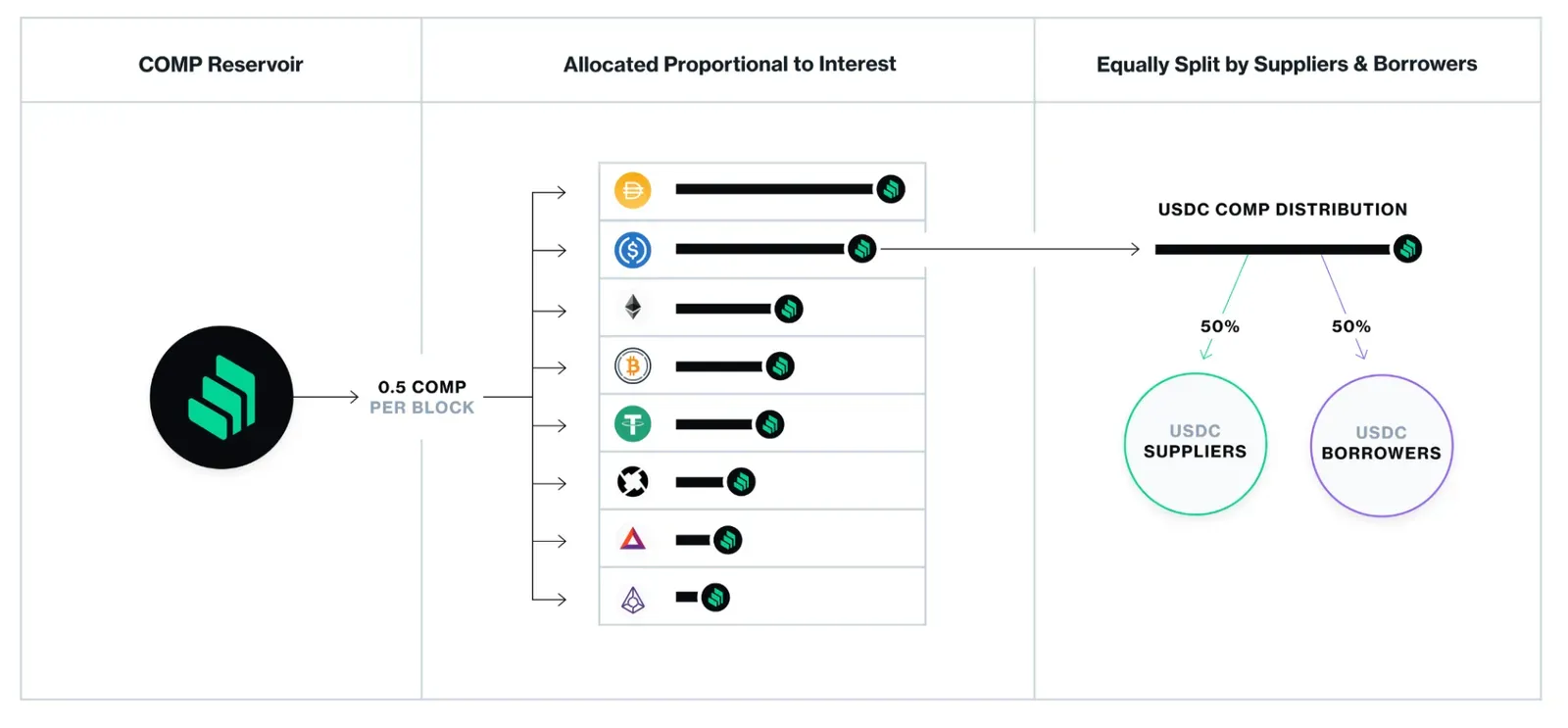
Task: Select the Tether token icon
Action: coord(633,424)
